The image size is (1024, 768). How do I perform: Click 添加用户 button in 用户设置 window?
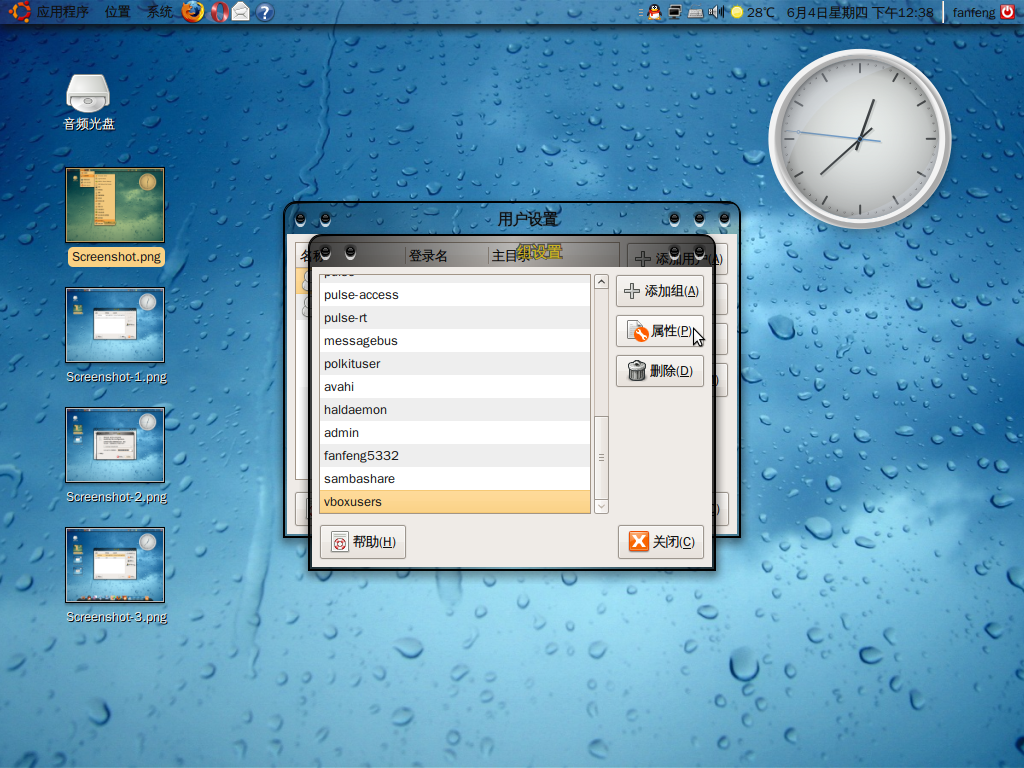(x=676, y=259)
